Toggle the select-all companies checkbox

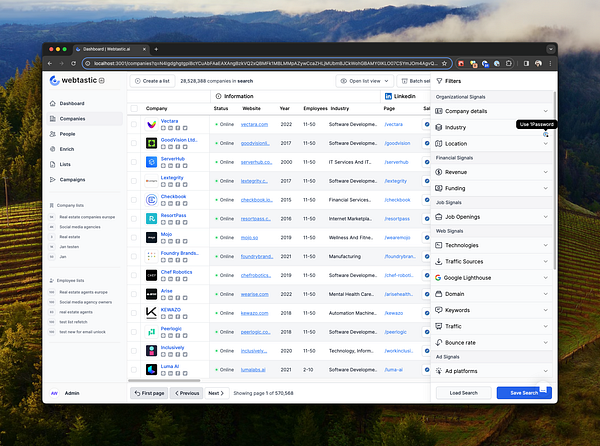click(134, 109)
